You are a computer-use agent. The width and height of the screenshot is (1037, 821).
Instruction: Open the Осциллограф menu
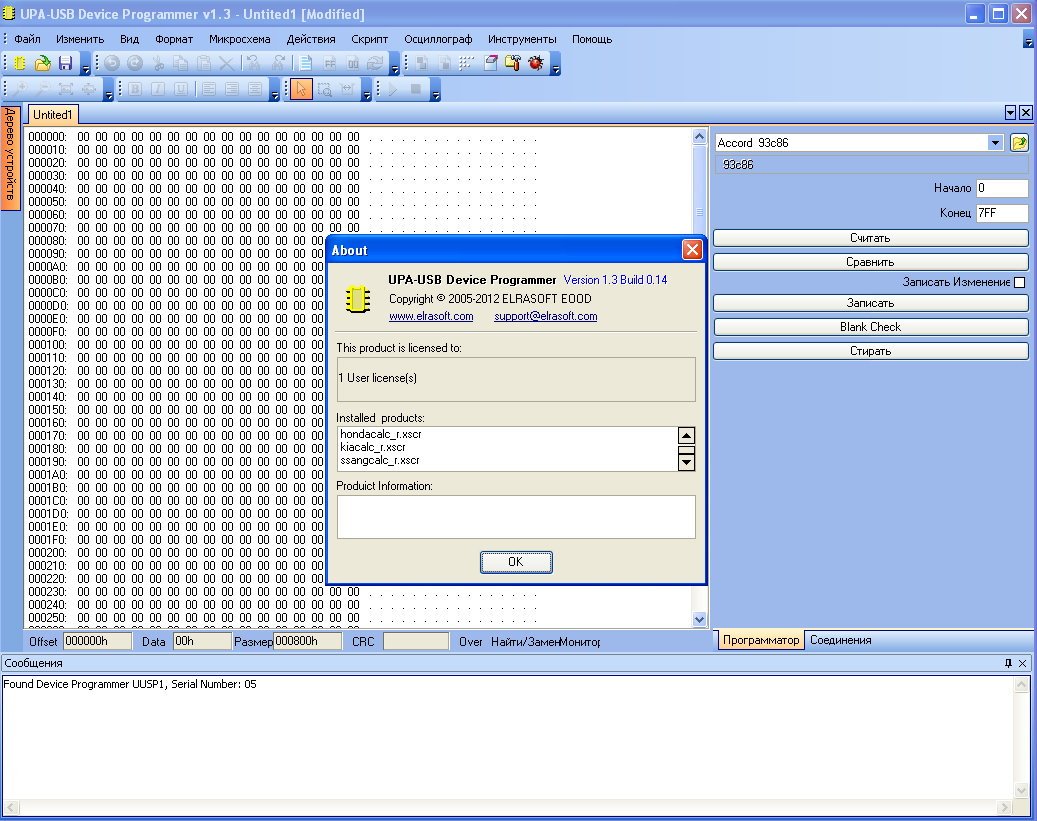click(x=438, y=39)
